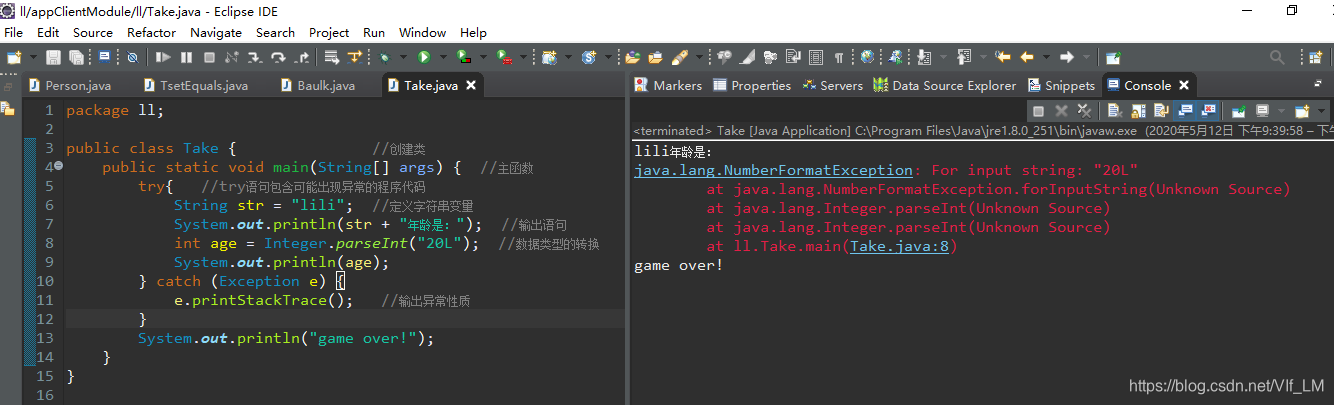Close the Take.java editor tab

(x=471, y=86)
